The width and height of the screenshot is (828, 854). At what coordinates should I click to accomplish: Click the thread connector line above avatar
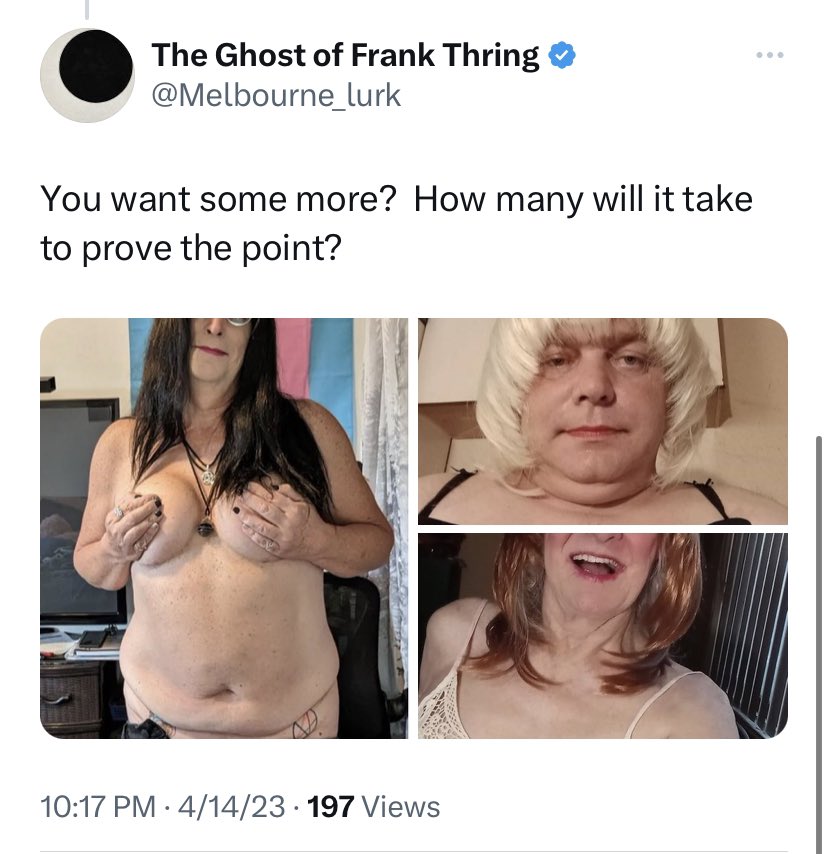[x=87, y=9]
